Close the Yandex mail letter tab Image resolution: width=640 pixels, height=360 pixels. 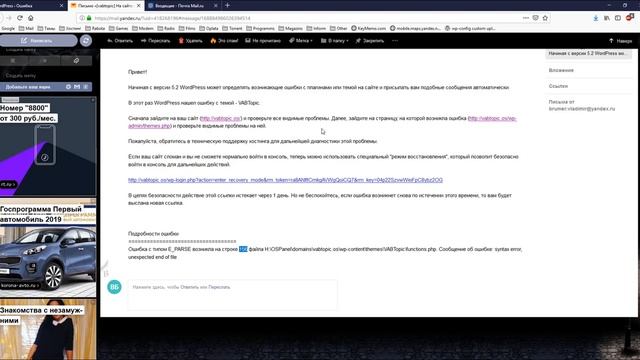pos(139,6)
